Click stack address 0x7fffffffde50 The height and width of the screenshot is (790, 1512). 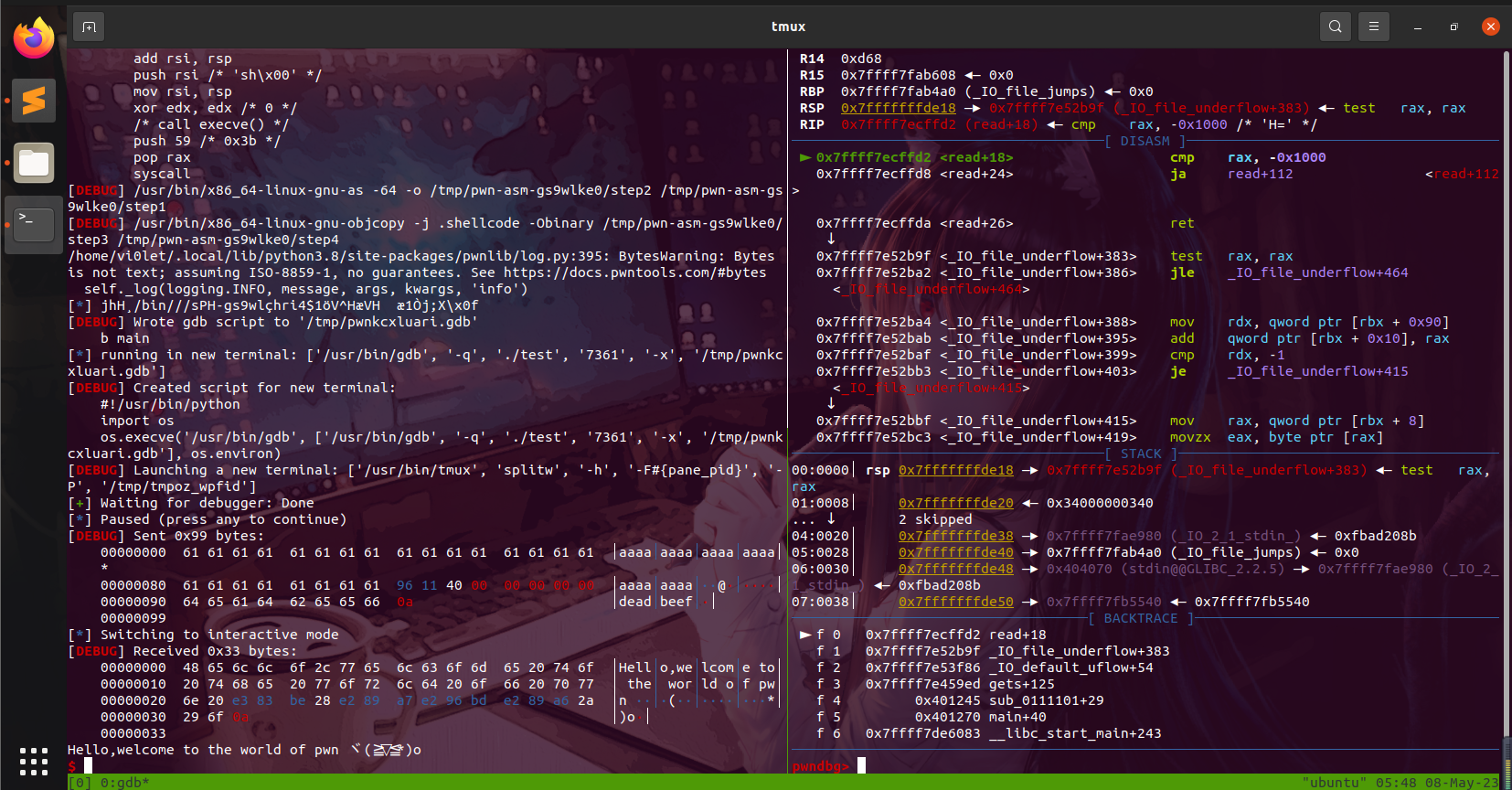click(x=955, y=602)
